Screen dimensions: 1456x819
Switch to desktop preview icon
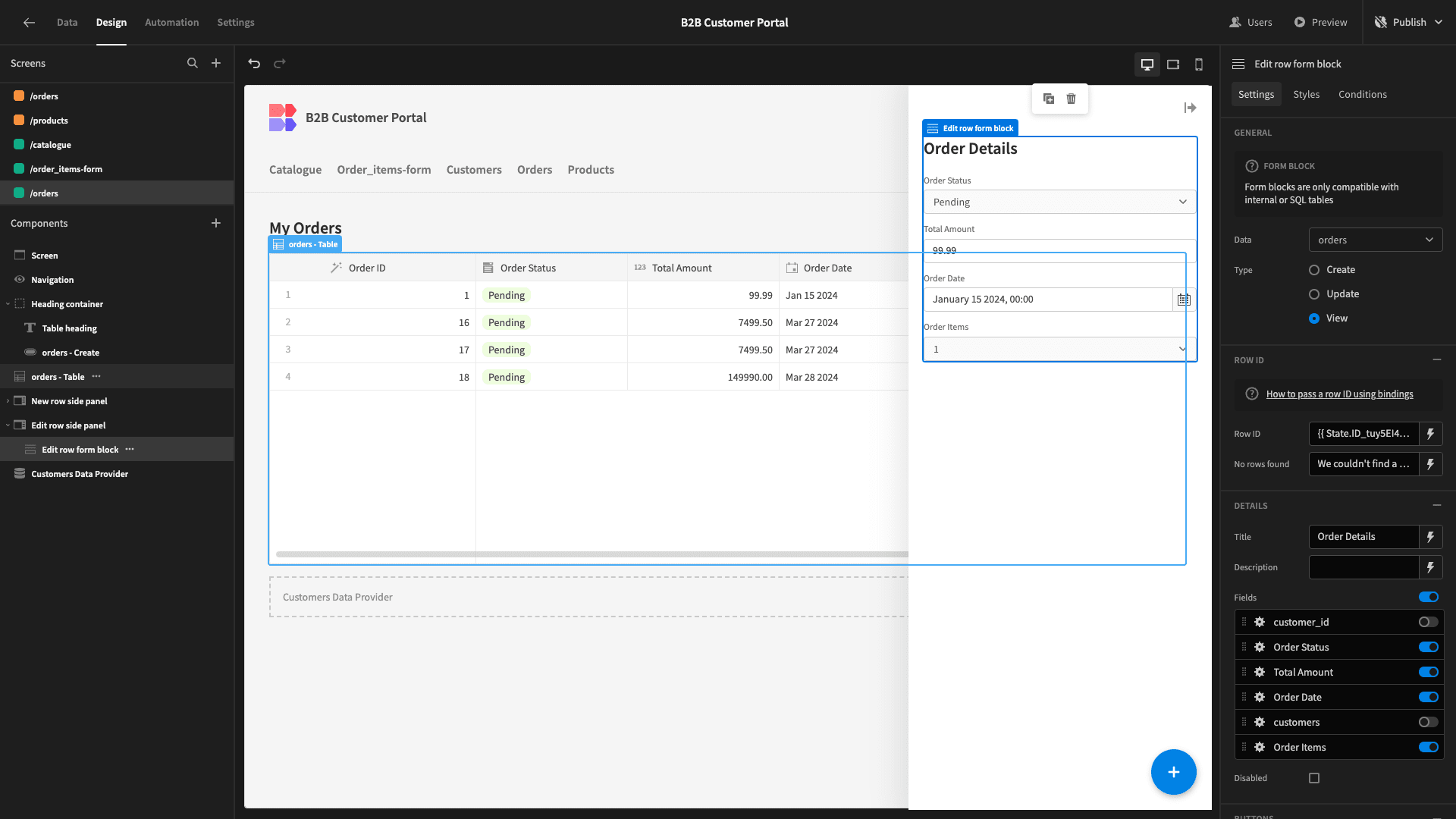click(1147, 64)
